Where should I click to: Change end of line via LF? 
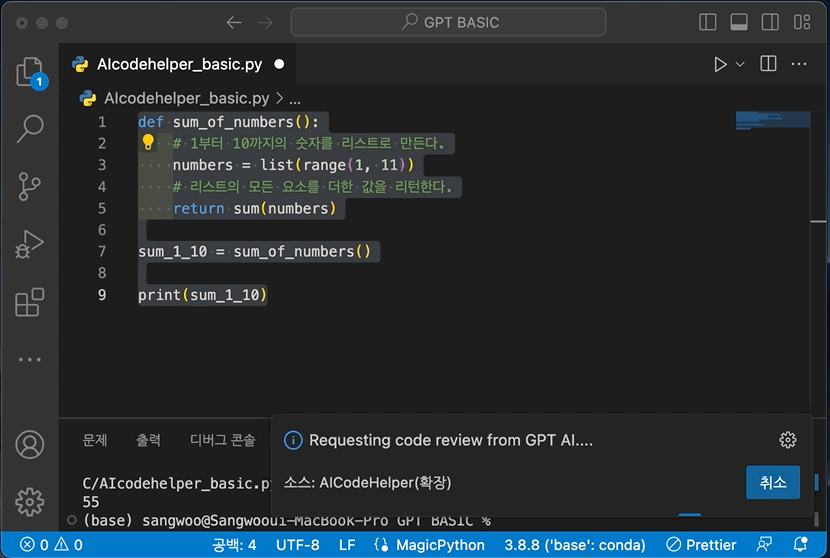347,545
